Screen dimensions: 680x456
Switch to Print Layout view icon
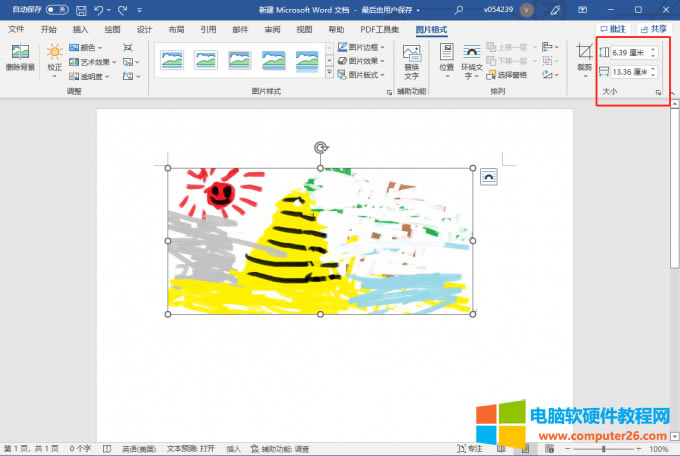click(x=525, y=449)
